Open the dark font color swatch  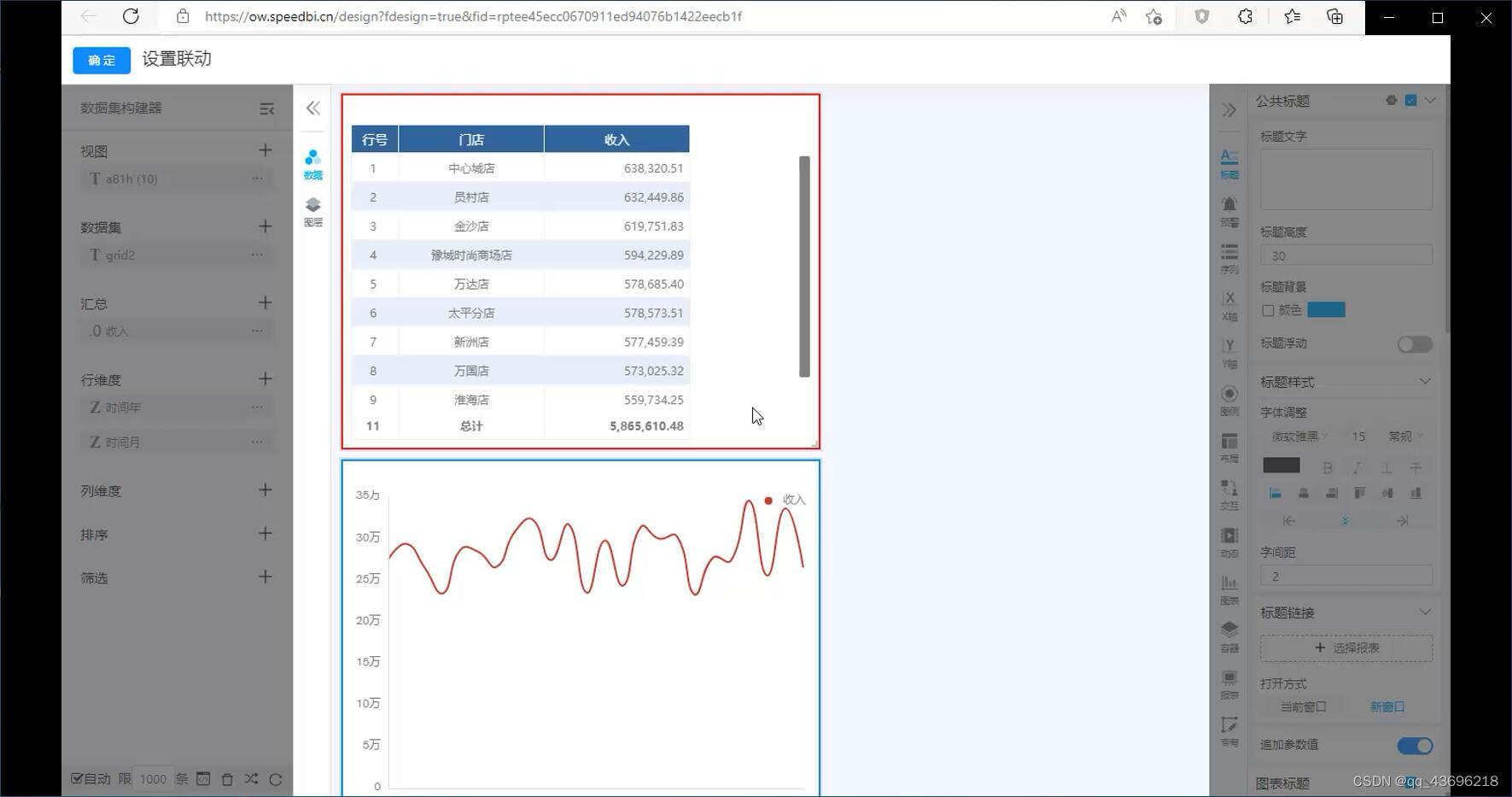[x=1281, y=466]
